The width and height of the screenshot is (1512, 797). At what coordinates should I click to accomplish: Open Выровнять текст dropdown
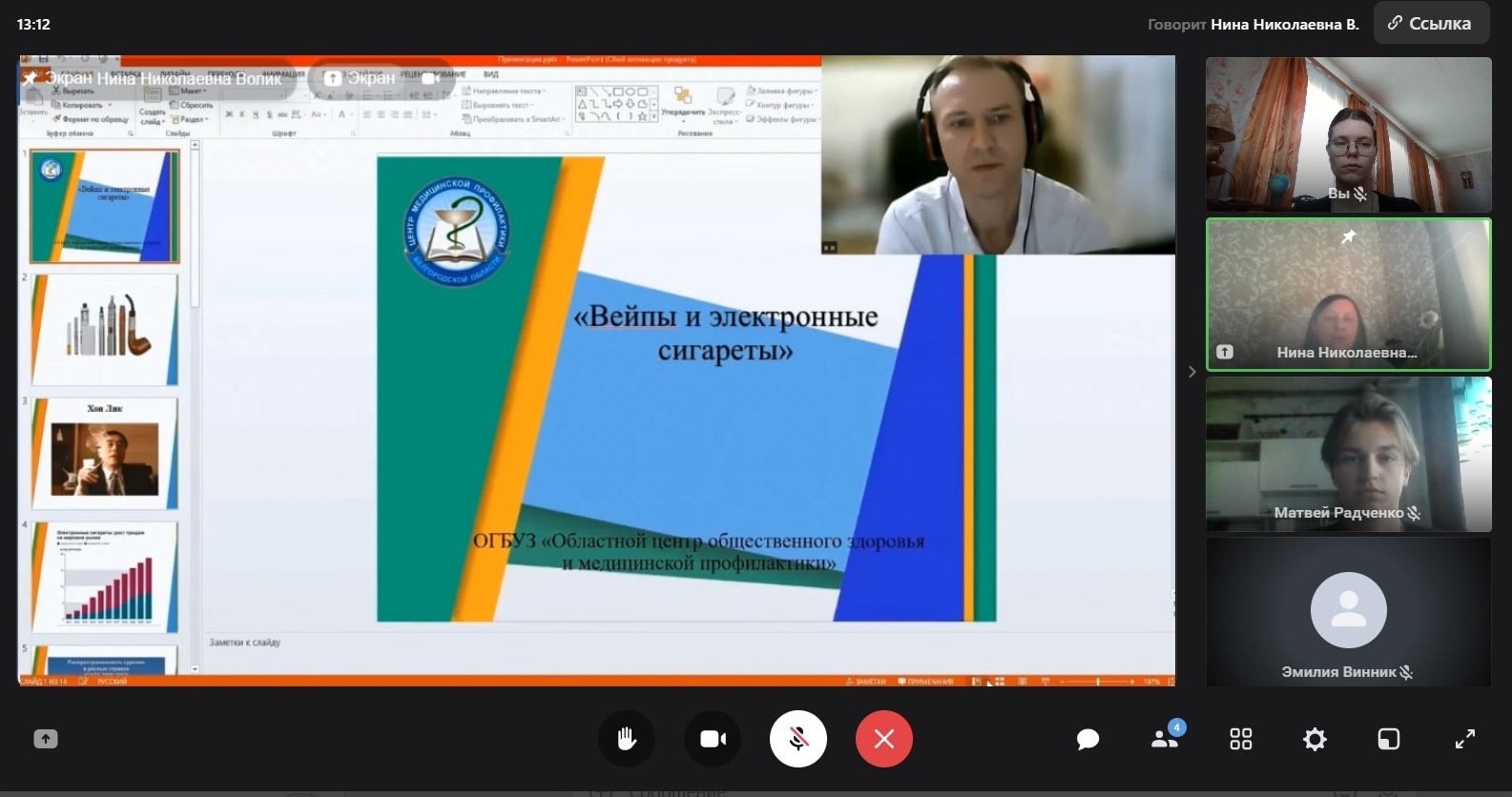497,105
